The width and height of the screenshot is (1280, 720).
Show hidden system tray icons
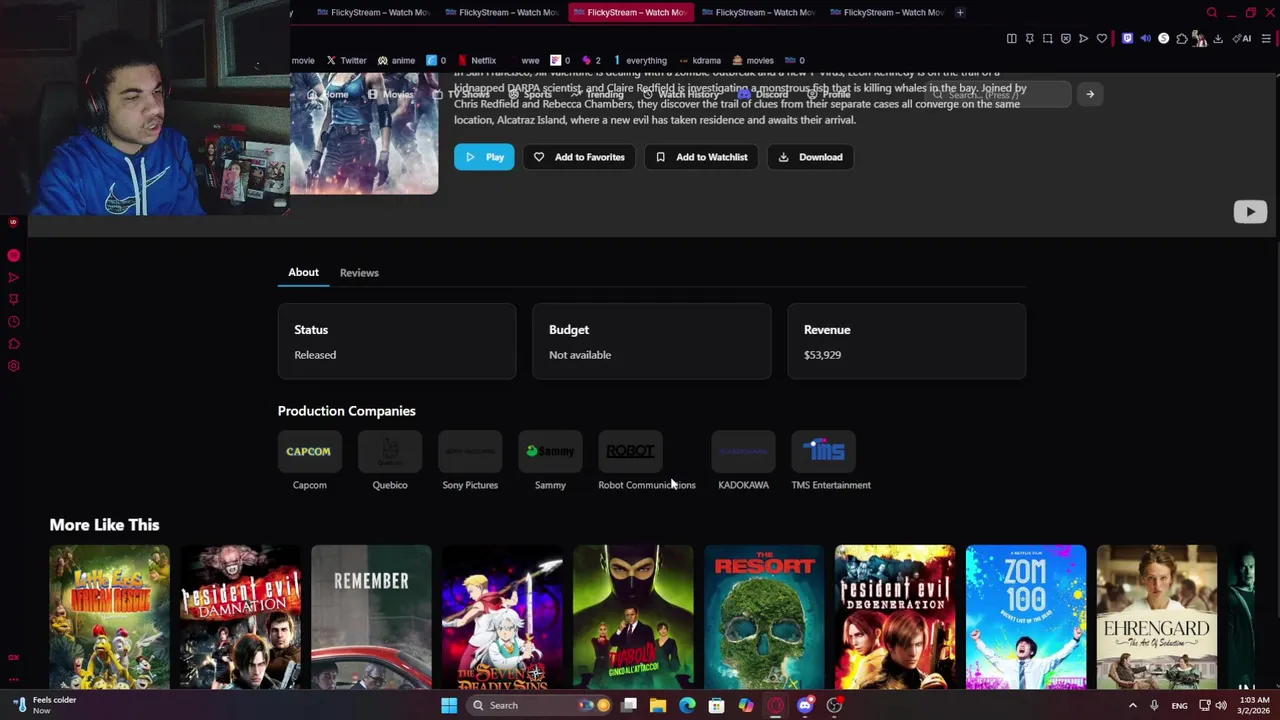[1132, 705]
